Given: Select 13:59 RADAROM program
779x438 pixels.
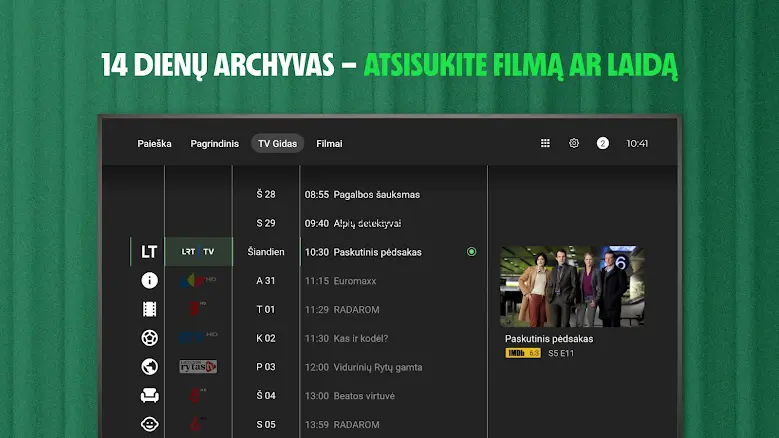Looking at the screenshot, I should click(342, 425).
